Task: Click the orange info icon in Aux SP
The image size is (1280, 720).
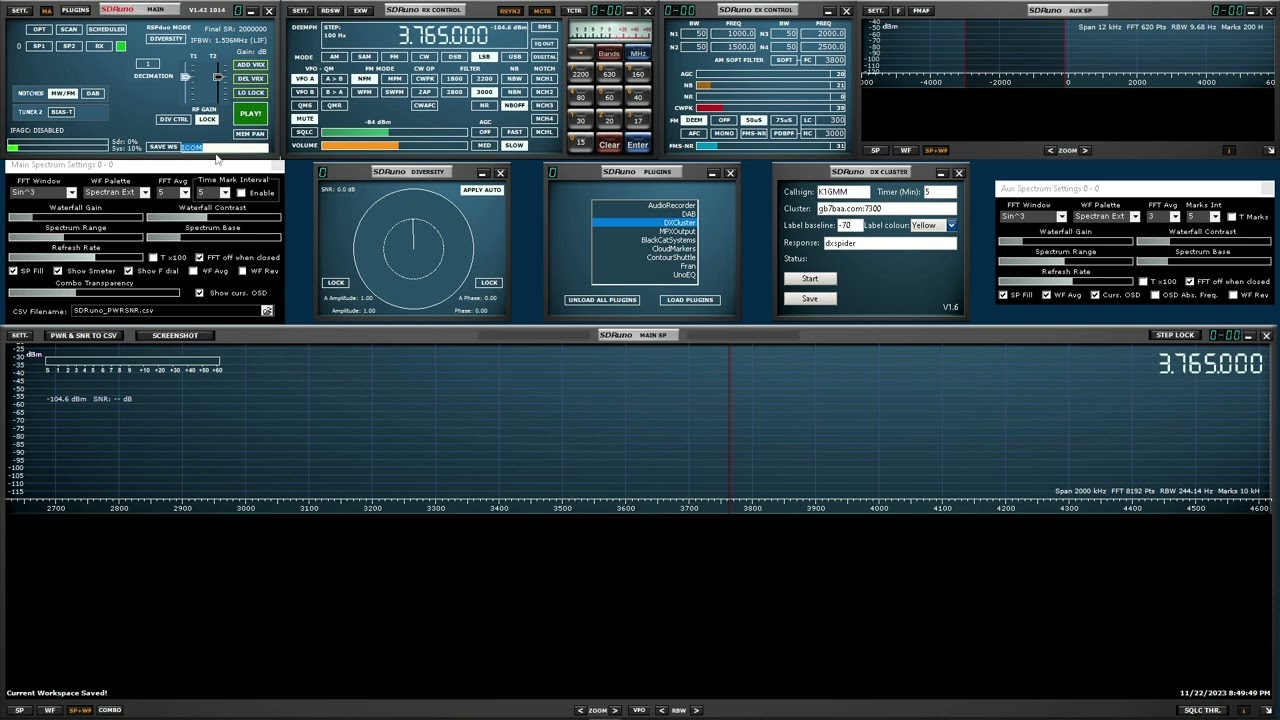Action: (1229, 150)
